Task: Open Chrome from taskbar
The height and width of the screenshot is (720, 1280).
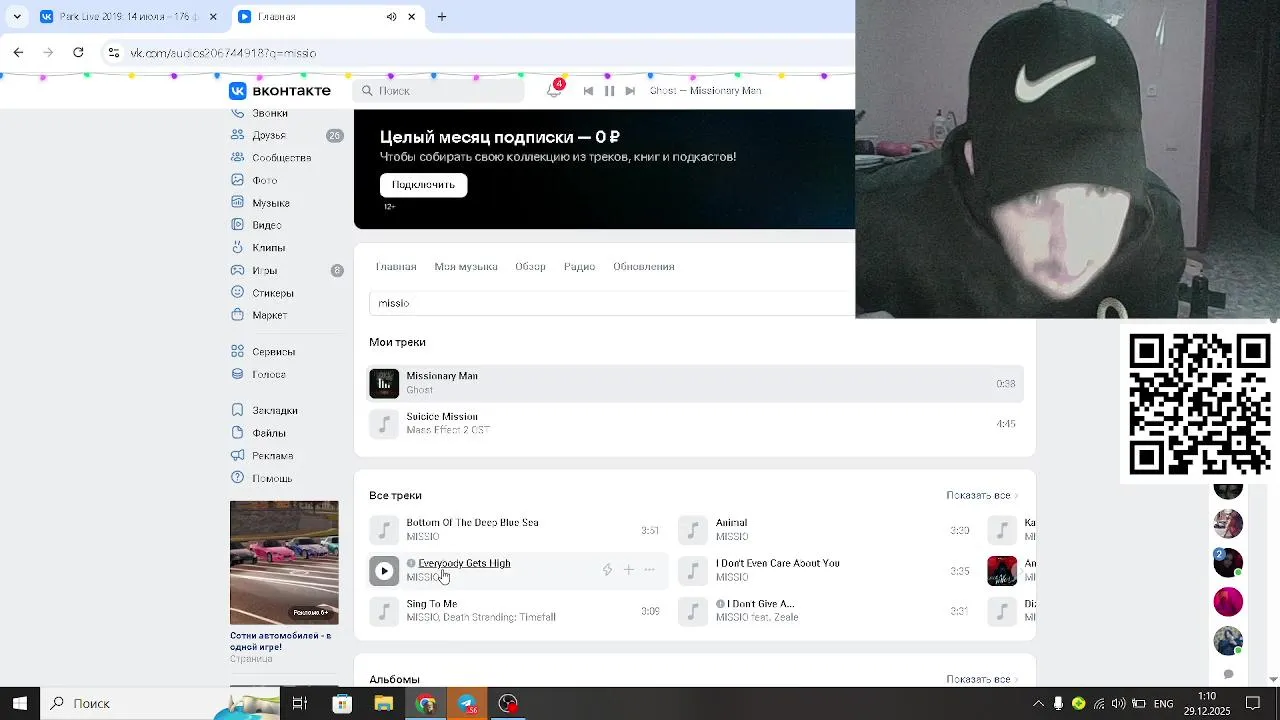Action: coord(426,704)
